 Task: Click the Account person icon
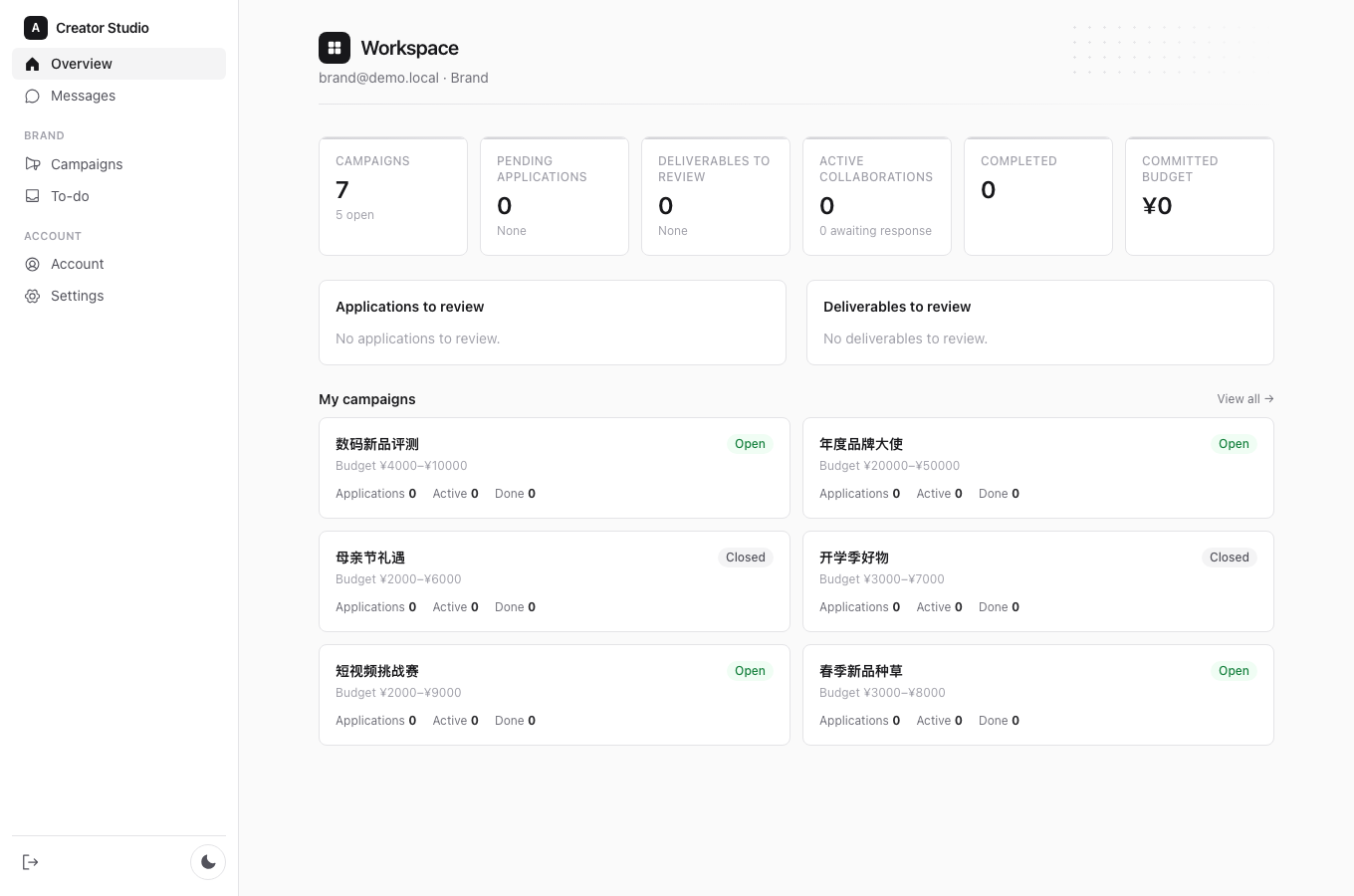click(x=32, y=264)
